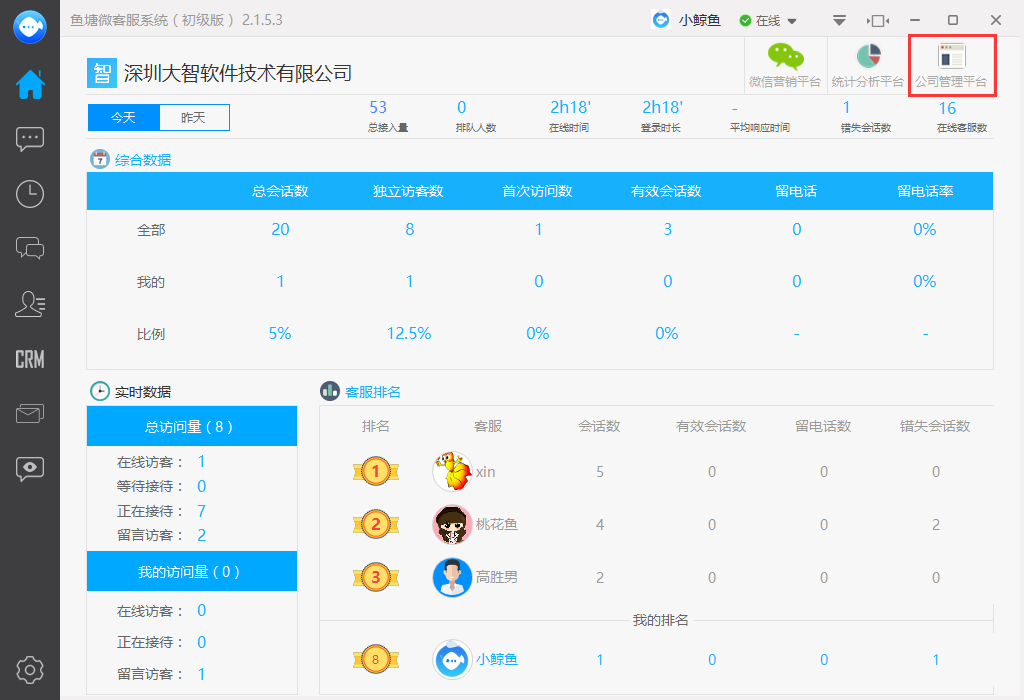Viewport: 1024px width, 700px height.
Task: Click 桃花鱼's avatar in the ranking list
Action: [x=452, y=524]
